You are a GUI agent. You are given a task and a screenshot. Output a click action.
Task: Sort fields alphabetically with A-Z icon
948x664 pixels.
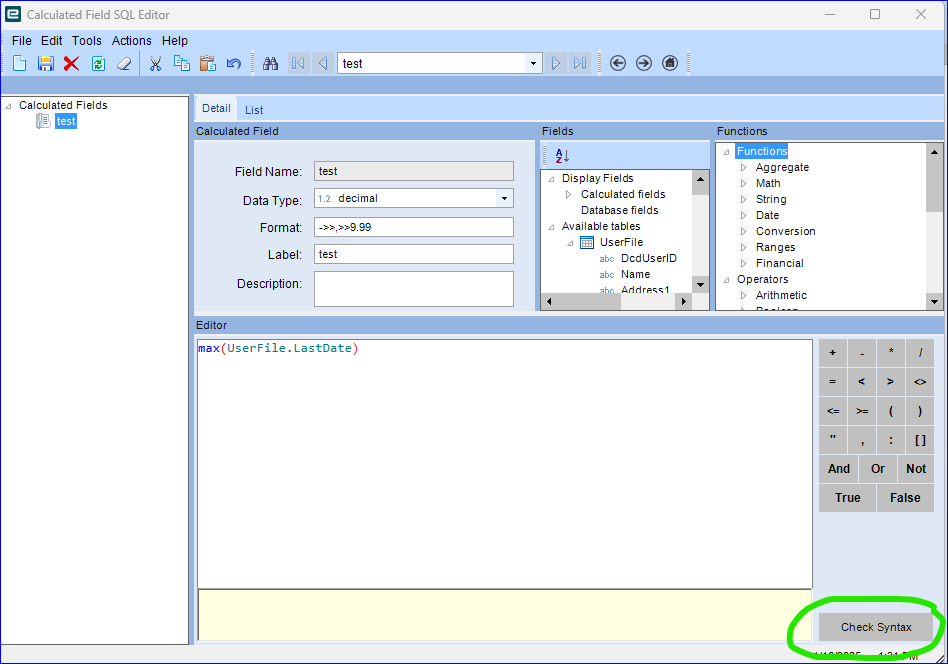pyautogui.click(x=562, y=155)
